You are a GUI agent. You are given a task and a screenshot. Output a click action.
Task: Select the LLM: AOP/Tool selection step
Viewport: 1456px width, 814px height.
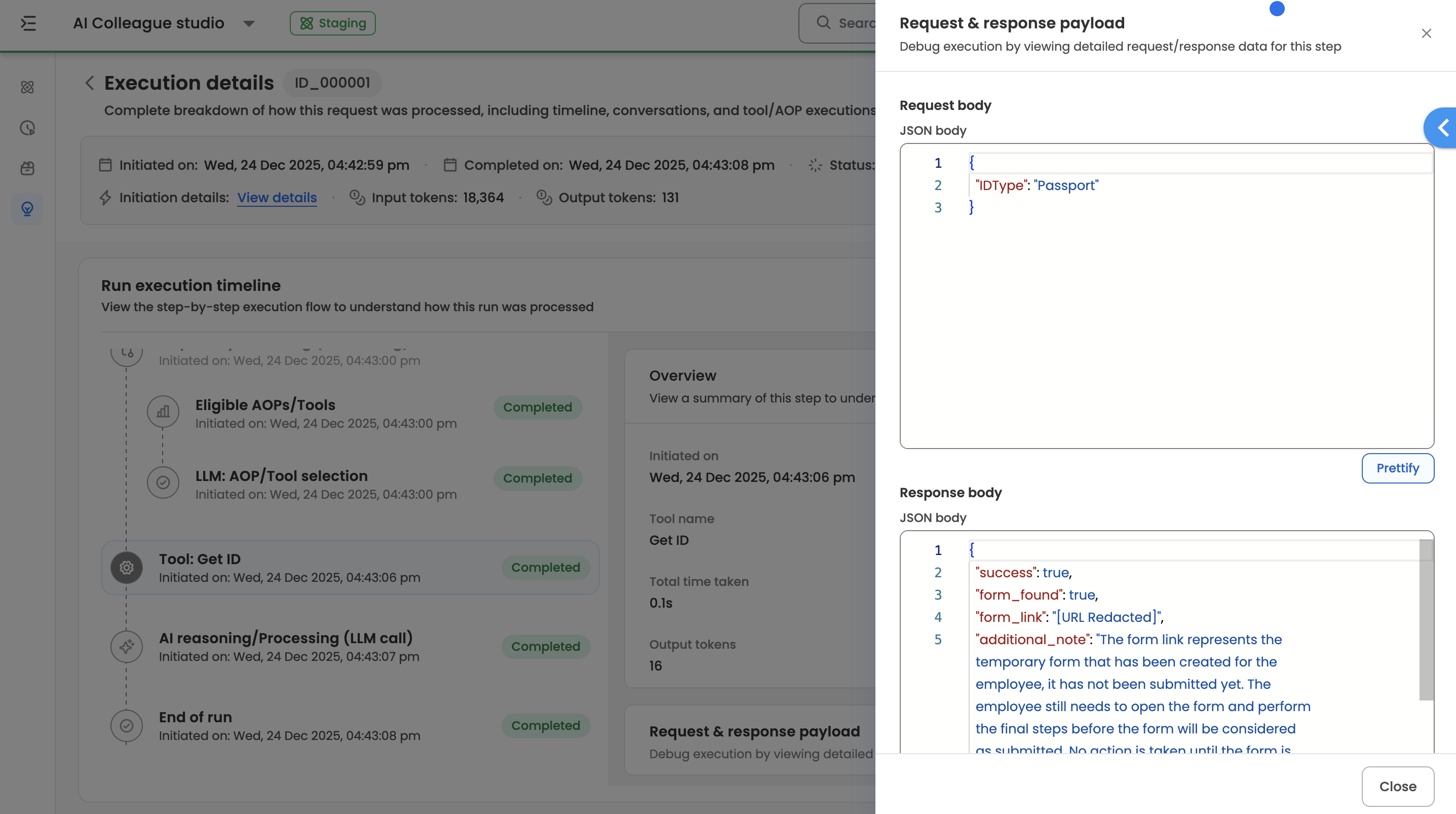365,484
